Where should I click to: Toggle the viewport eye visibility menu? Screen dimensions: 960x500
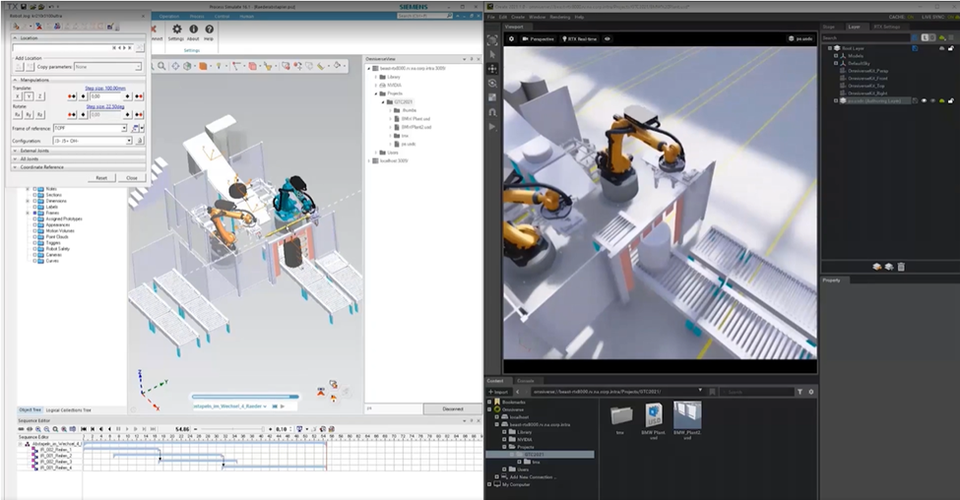tap(607, 39)
